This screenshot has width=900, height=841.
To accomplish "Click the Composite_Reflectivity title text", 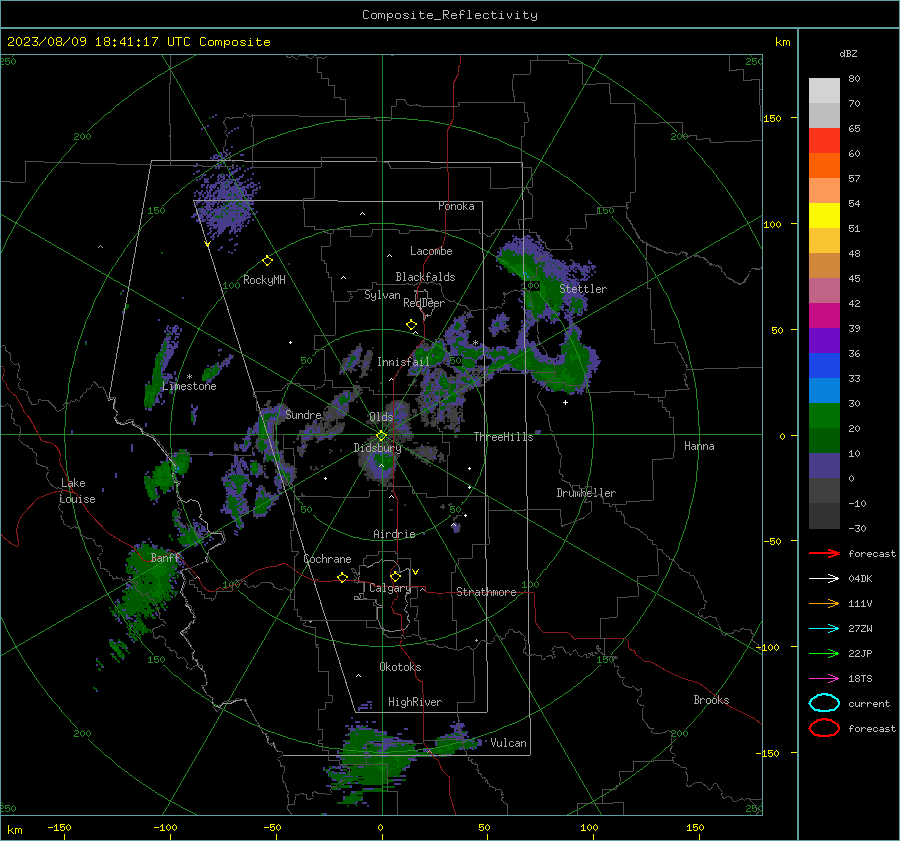I will [450, 15].
